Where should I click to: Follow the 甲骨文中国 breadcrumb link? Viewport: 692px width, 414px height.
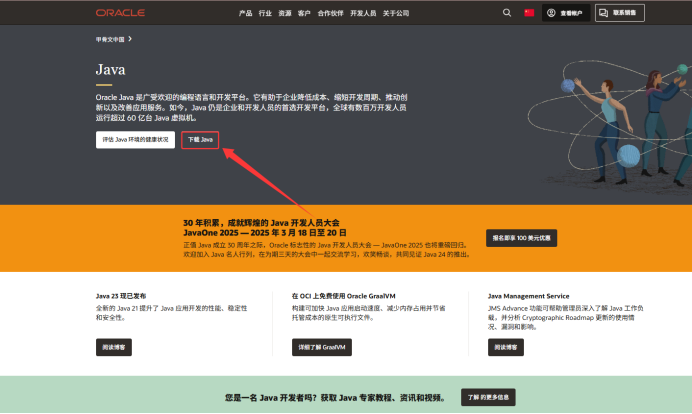110,39
